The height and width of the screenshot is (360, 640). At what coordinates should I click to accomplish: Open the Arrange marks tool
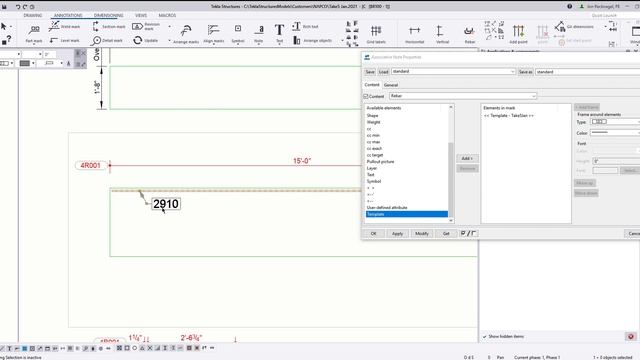186,33
